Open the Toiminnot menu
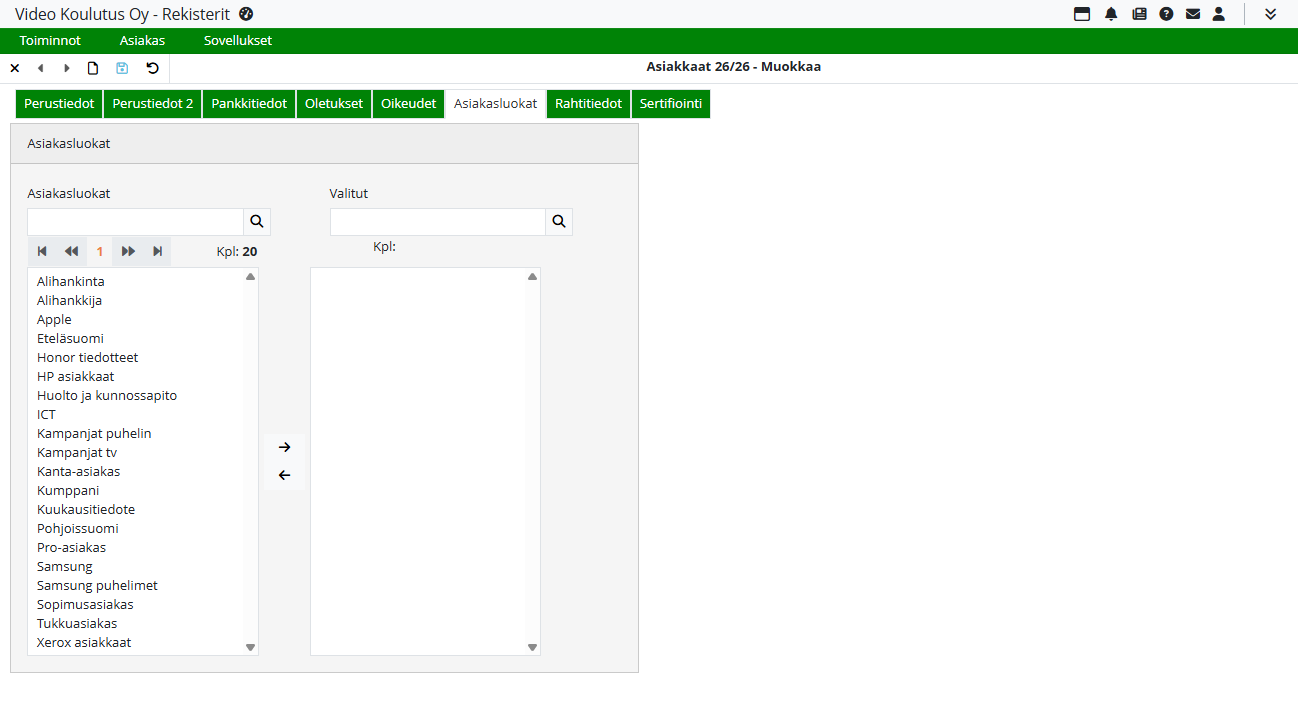 click(x=50, y=41)
